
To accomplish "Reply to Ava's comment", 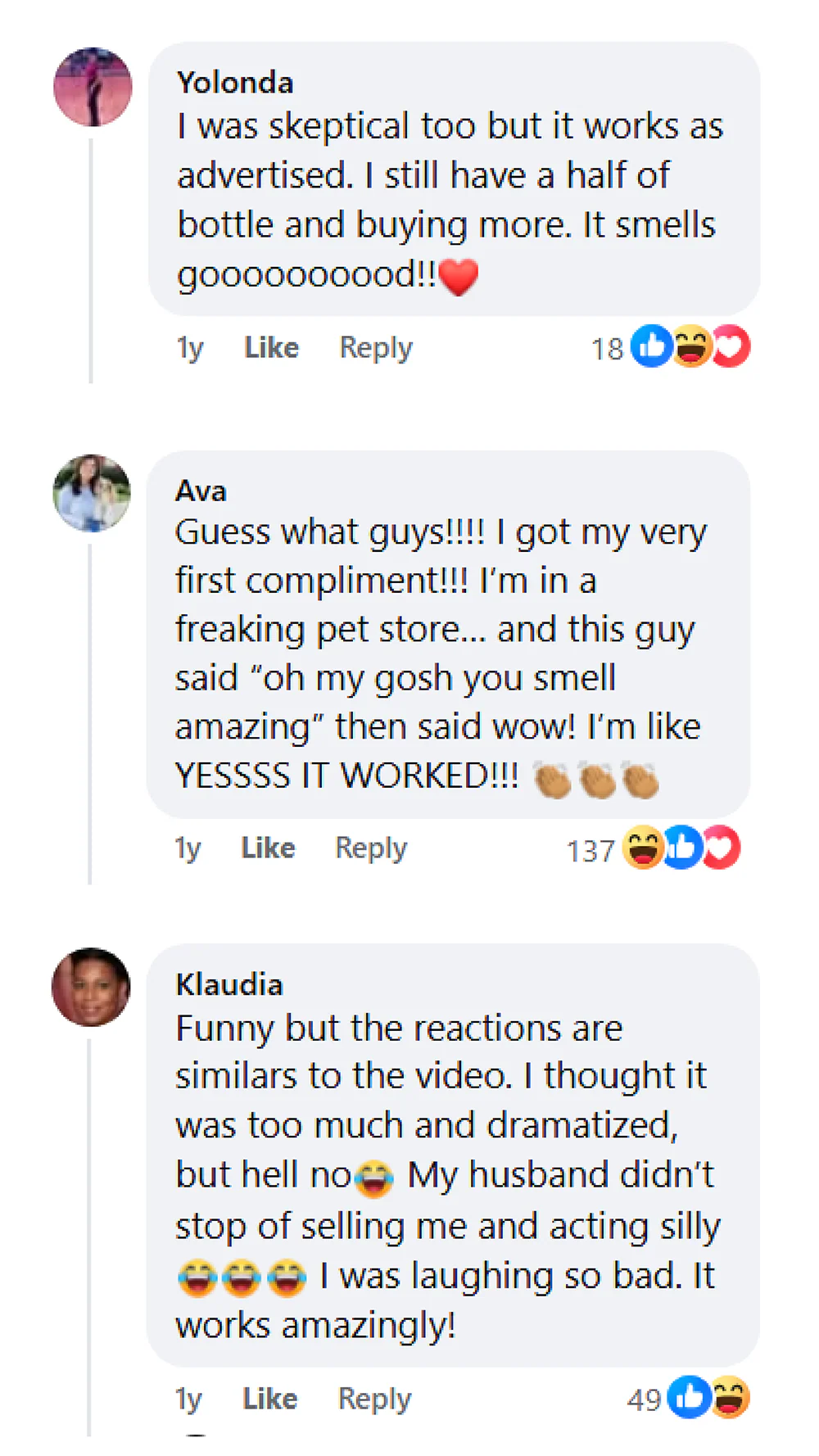I will click(x=371, y=848).
